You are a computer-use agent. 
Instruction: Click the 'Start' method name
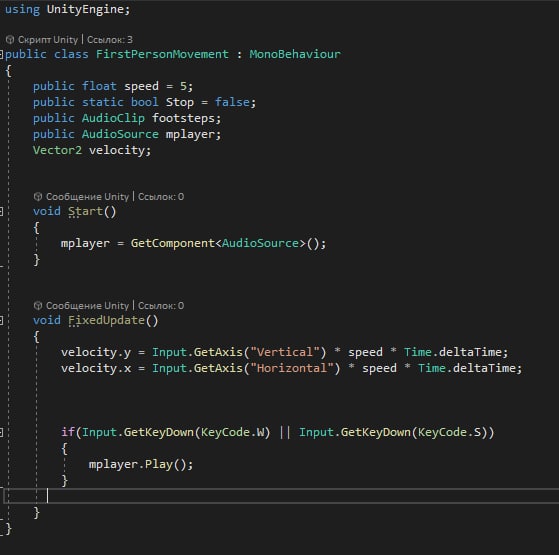86,211
